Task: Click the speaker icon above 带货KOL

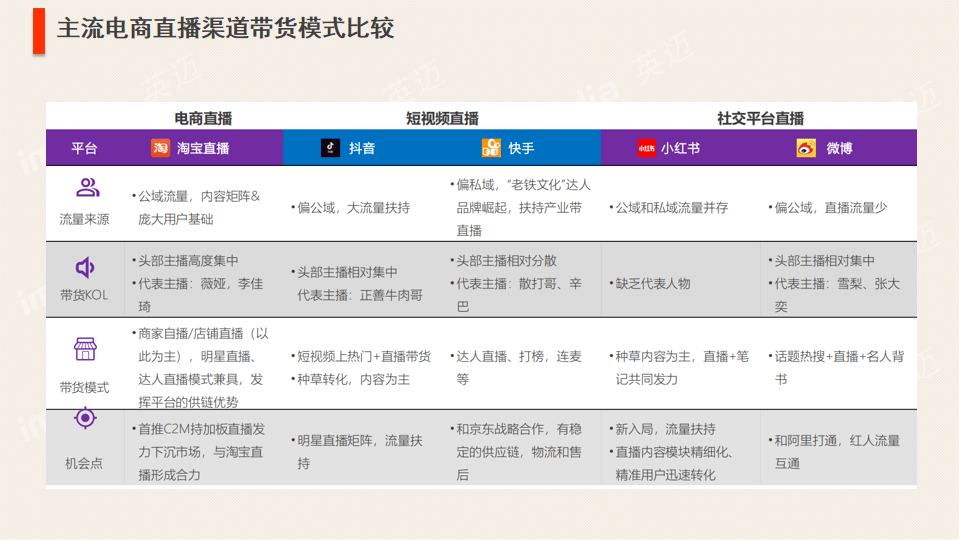Action: (85, 267)
